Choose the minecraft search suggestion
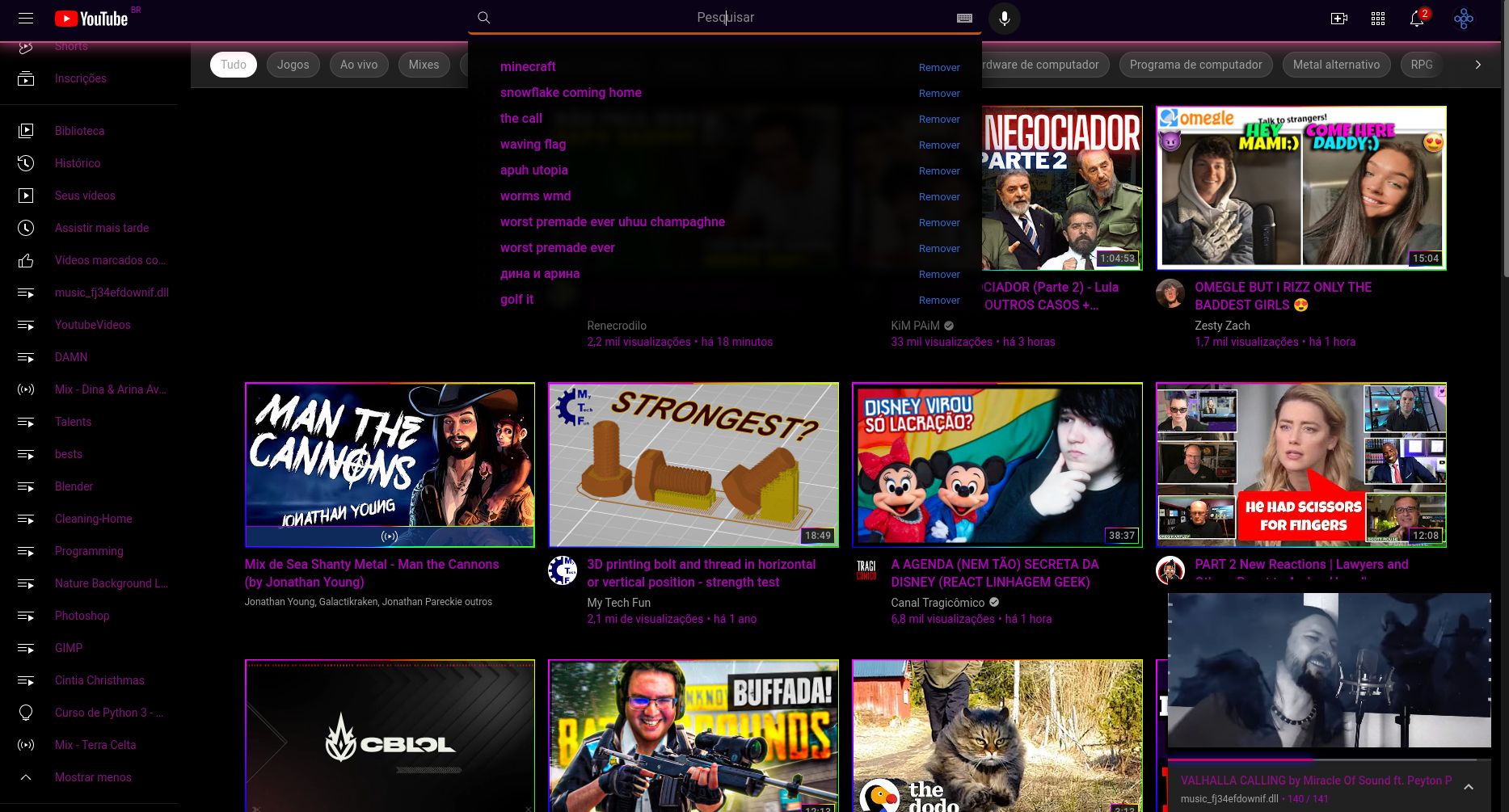The image size is (1509, 812). pyautogui.click(x=528, y=66)
